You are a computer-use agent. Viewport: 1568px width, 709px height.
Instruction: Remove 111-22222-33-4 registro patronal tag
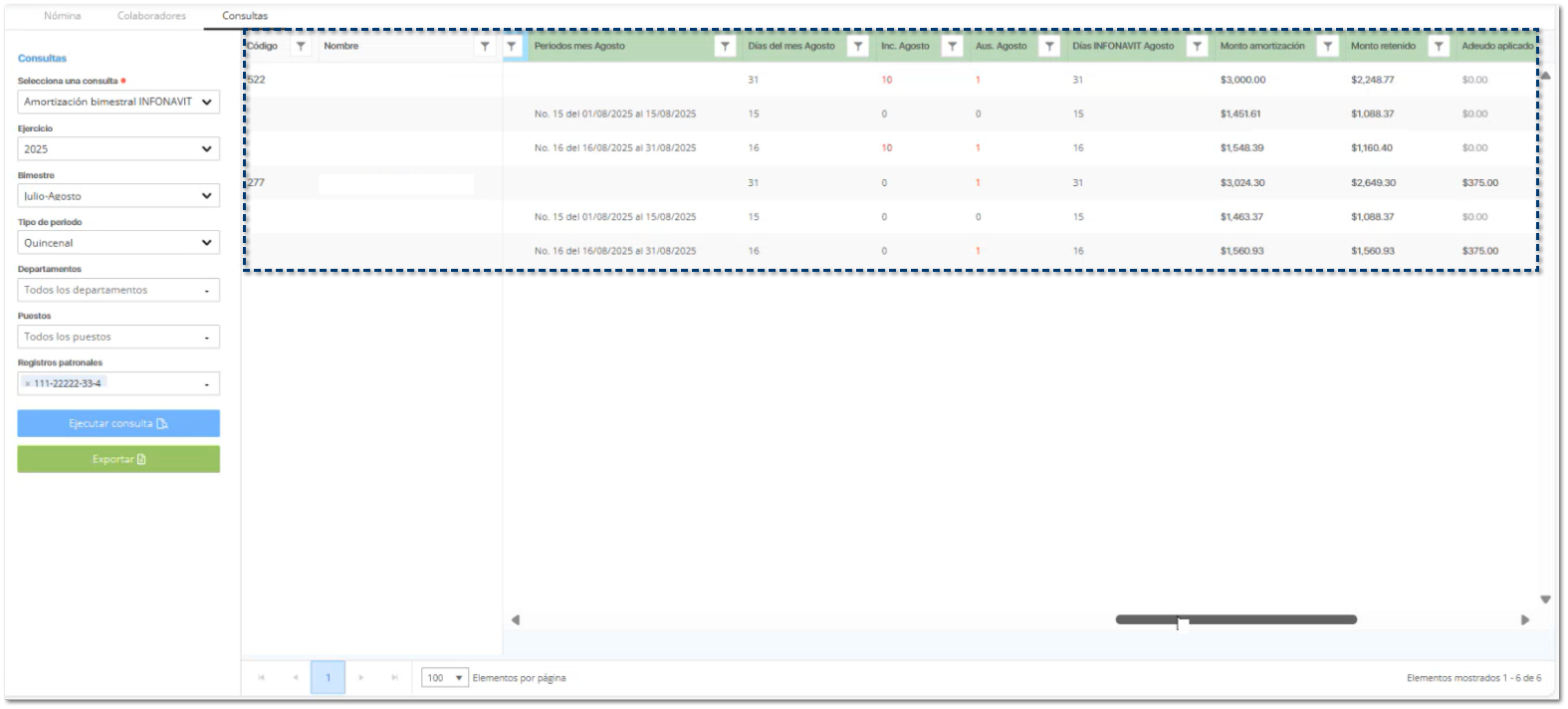click(x=28, y=383)
